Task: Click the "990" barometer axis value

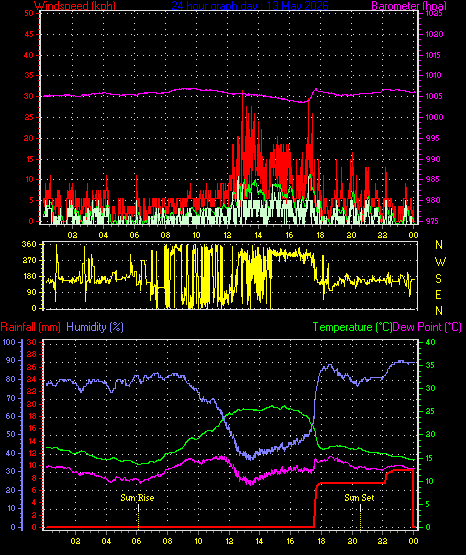Action: click(x=432, y=159)
